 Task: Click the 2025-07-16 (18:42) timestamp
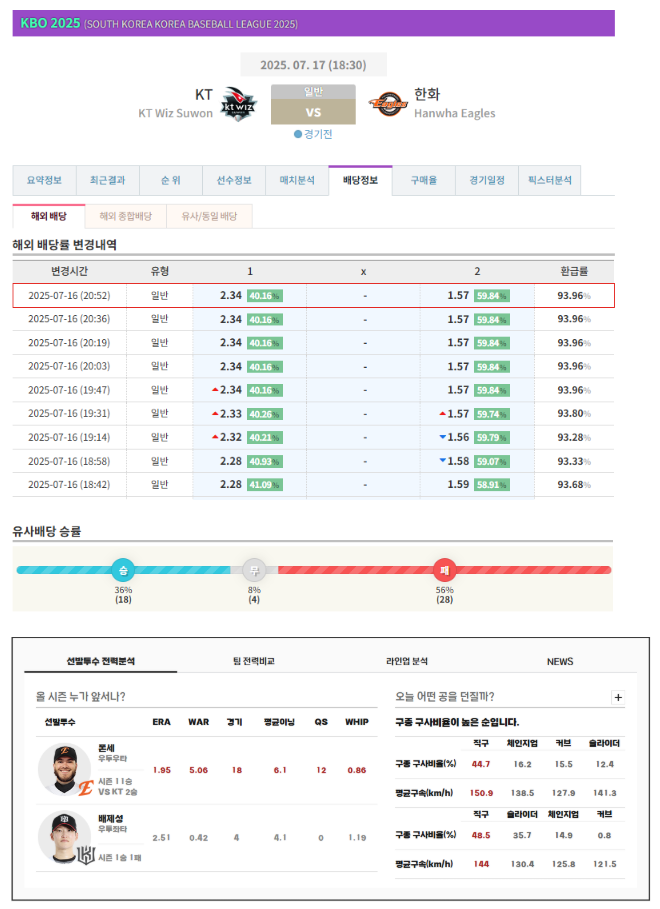coord(69,484)
